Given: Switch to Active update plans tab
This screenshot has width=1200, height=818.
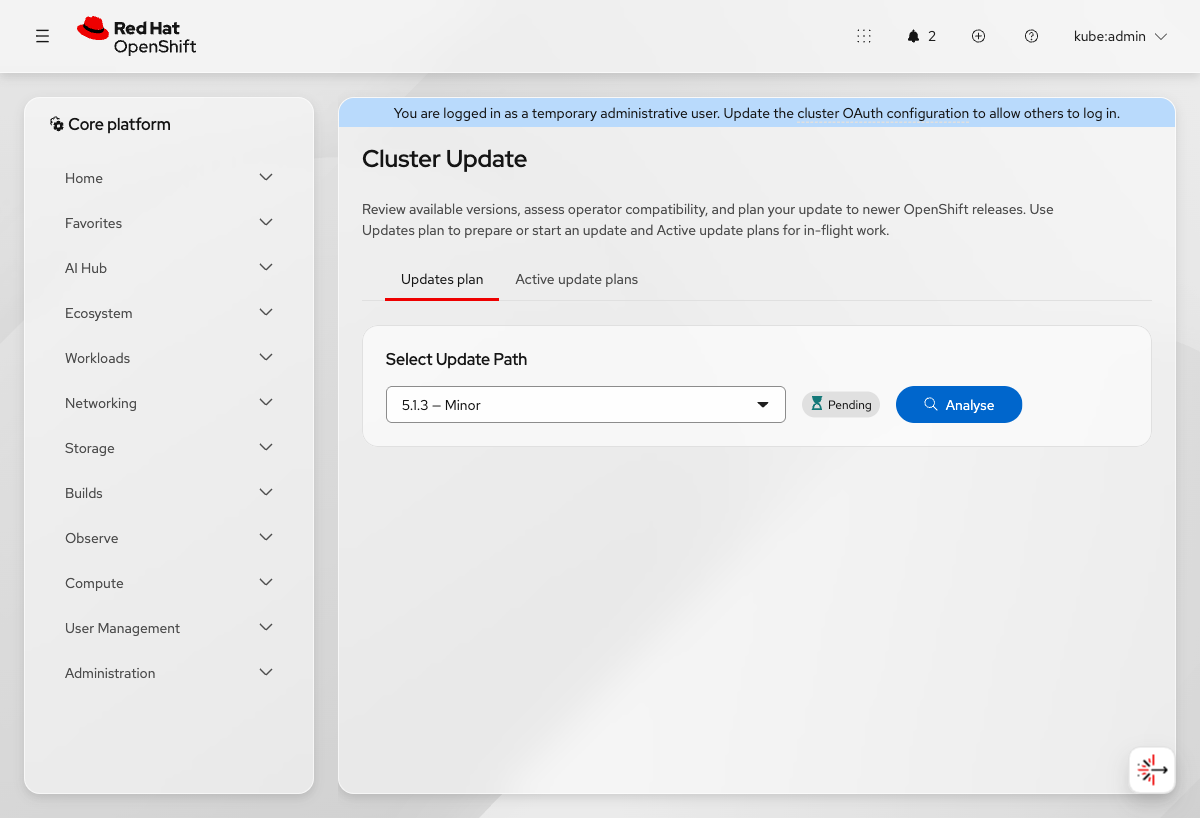Looking at the screenshot, I should [x=576, y=280].
